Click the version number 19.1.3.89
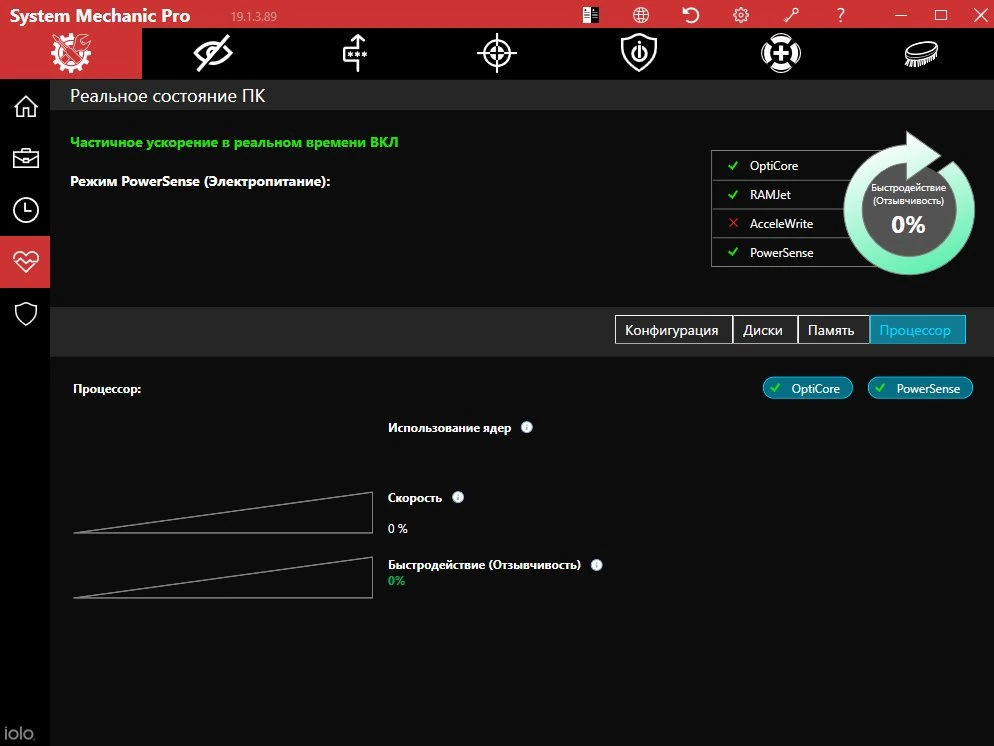994x746 pixels. (254, 16)
